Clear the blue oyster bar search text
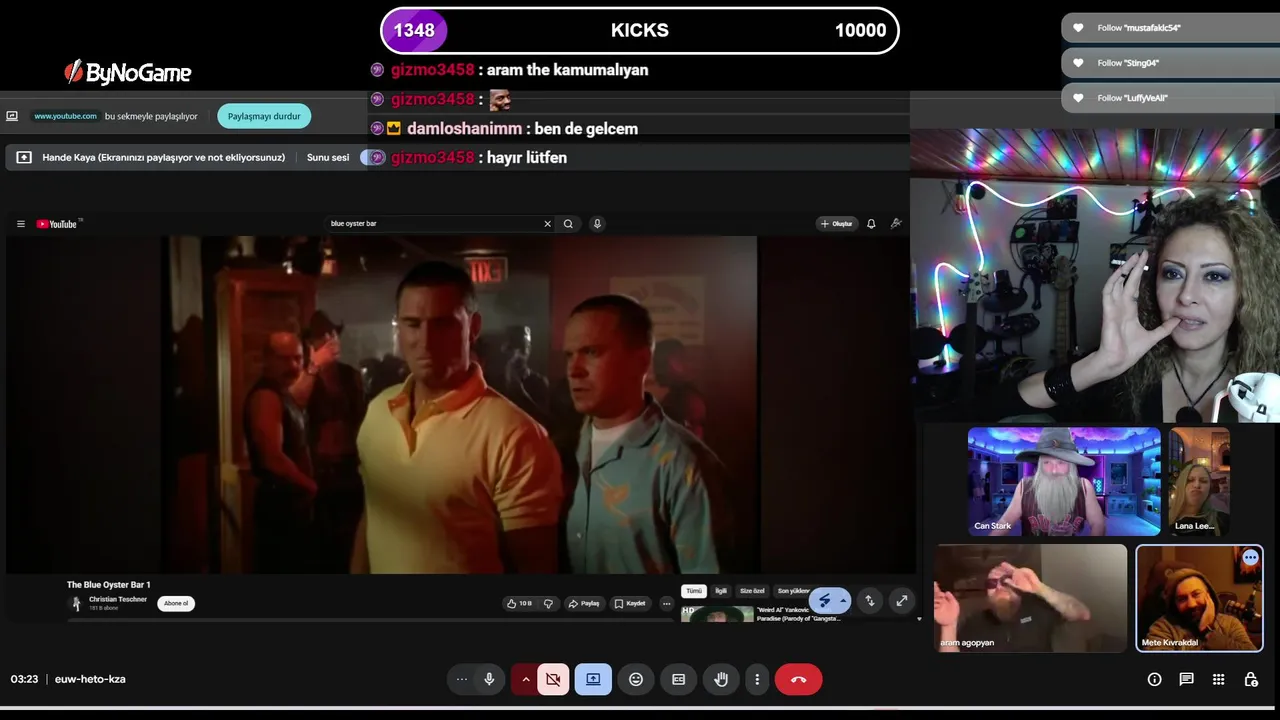This screenshot has height=720, width=1280. tap(547, 224)
